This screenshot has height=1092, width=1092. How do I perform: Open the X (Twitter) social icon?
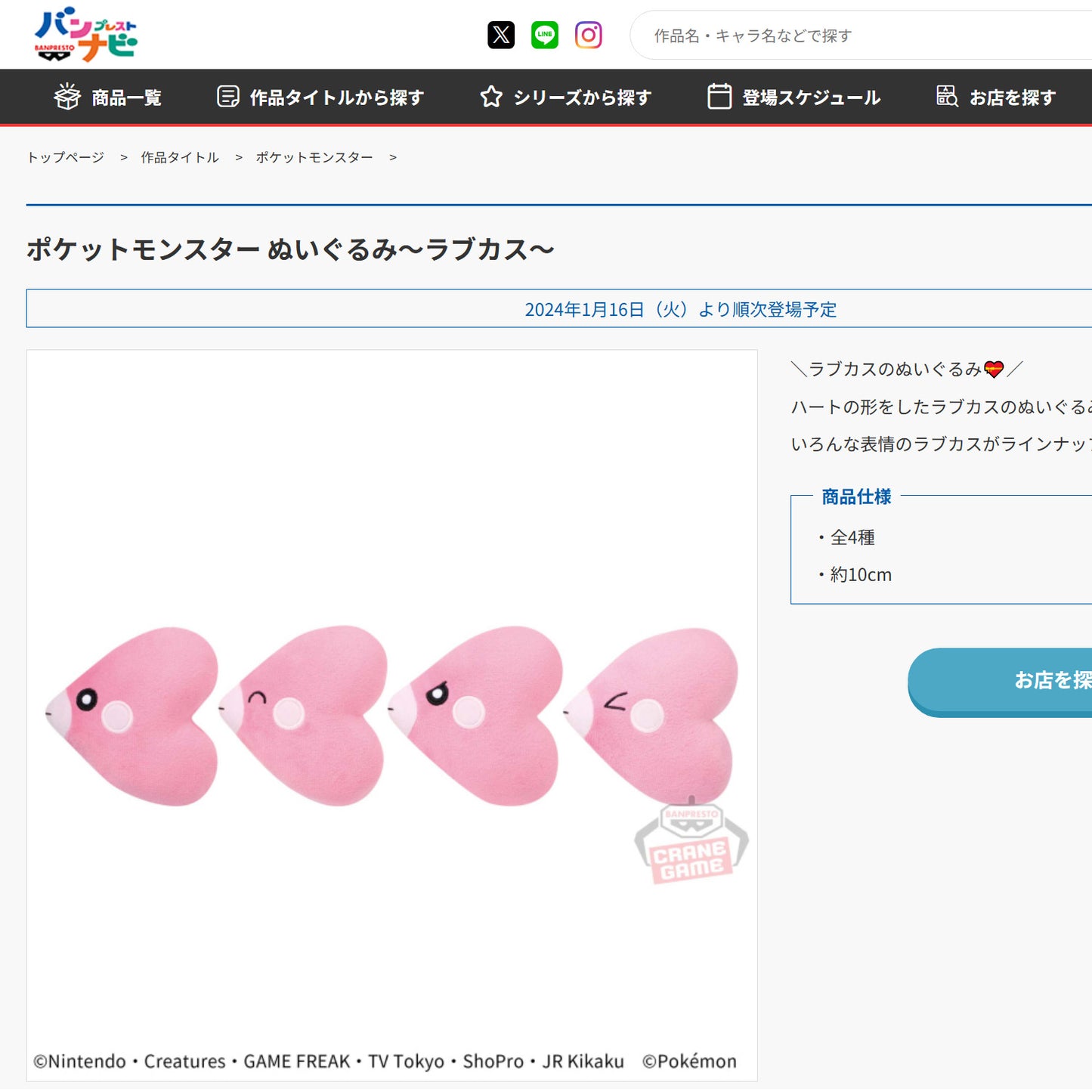pos(500,35)
